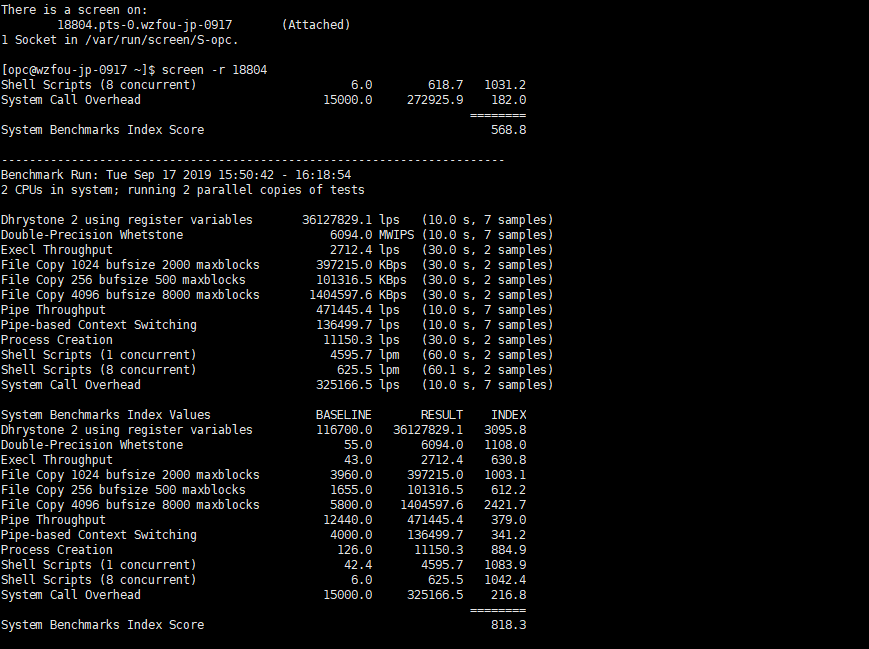Click the 625.5 lpm shell scripts value

click(x=368, y=369)
